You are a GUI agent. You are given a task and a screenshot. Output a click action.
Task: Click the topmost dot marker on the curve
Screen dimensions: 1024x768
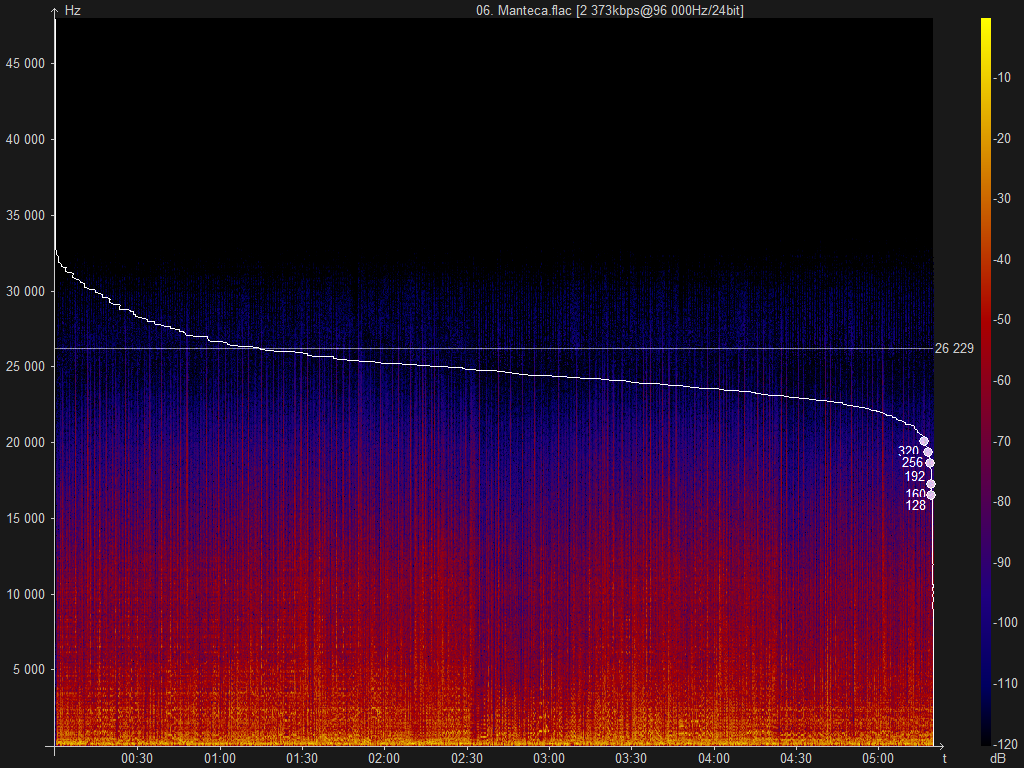924,441
